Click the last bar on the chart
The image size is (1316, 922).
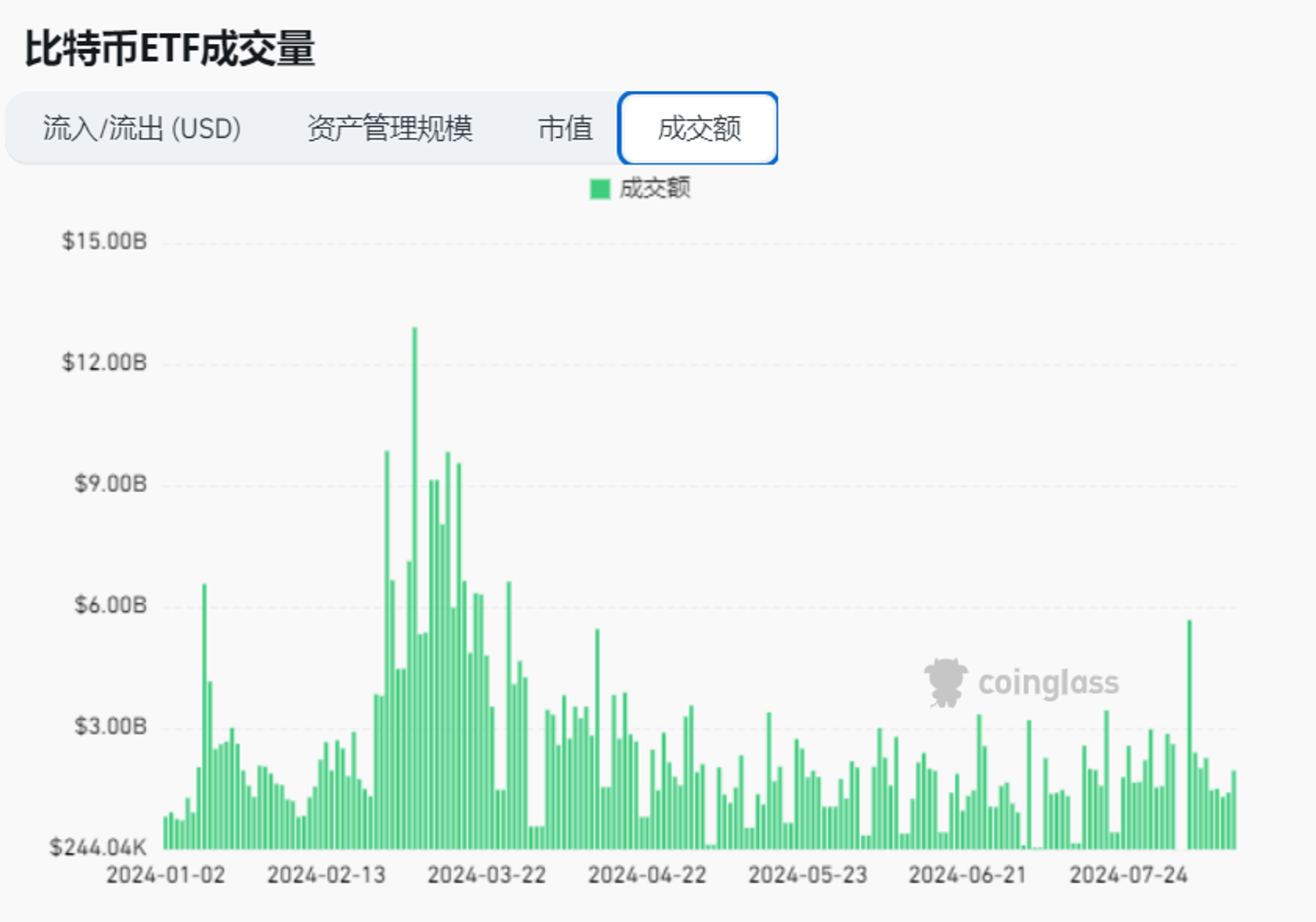pos(1234,810)
